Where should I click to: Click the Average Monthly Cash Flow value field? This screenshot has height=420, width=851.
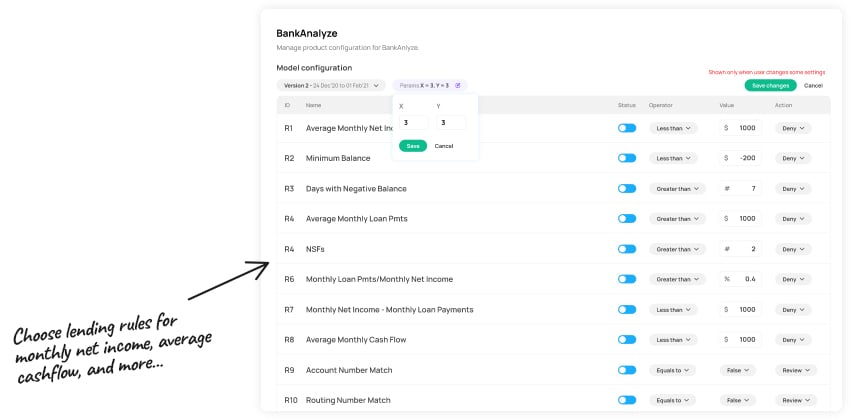(x=740, y=340)
